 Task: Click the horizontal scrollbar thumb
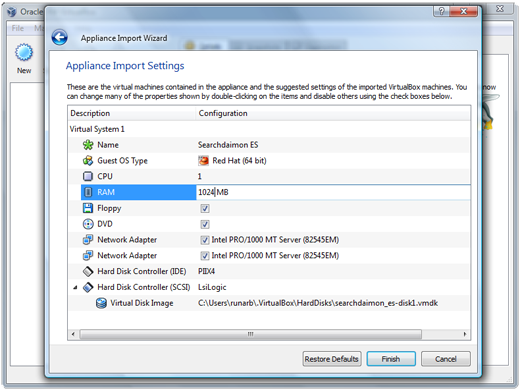250,334
